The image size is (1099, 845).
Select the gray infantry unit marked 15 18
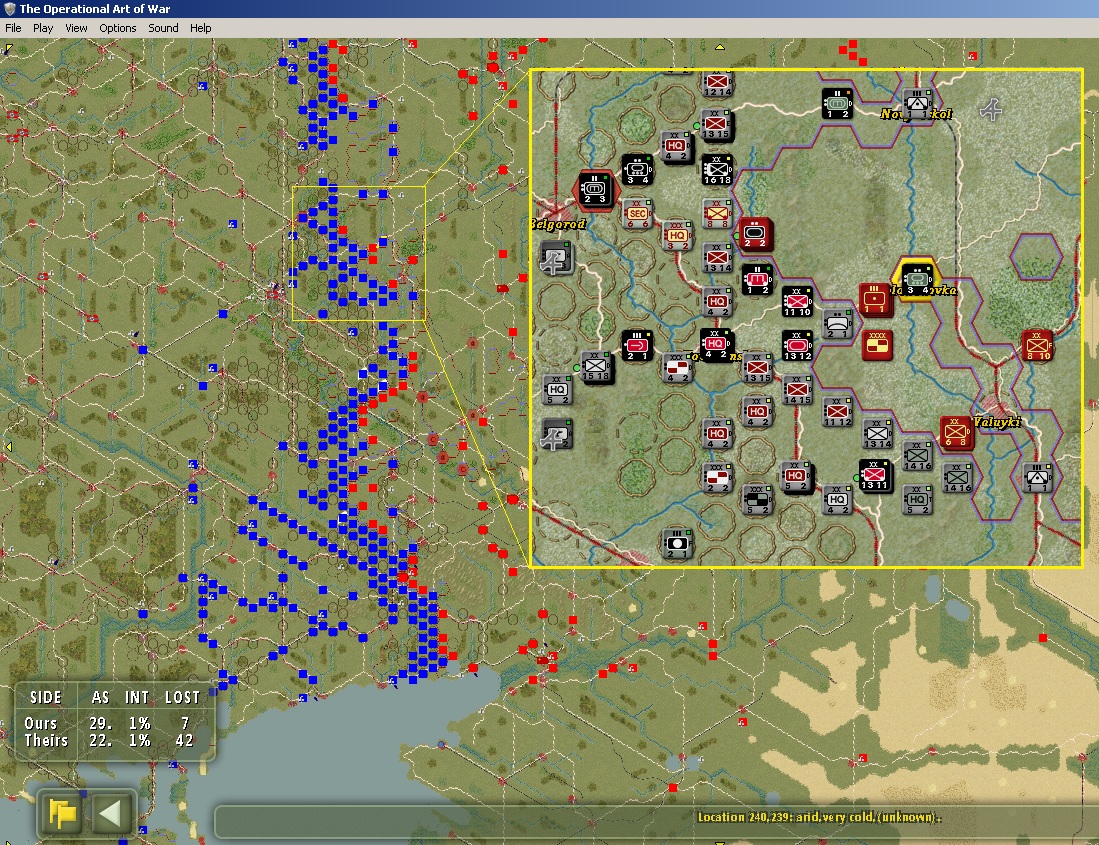[597, 365]
